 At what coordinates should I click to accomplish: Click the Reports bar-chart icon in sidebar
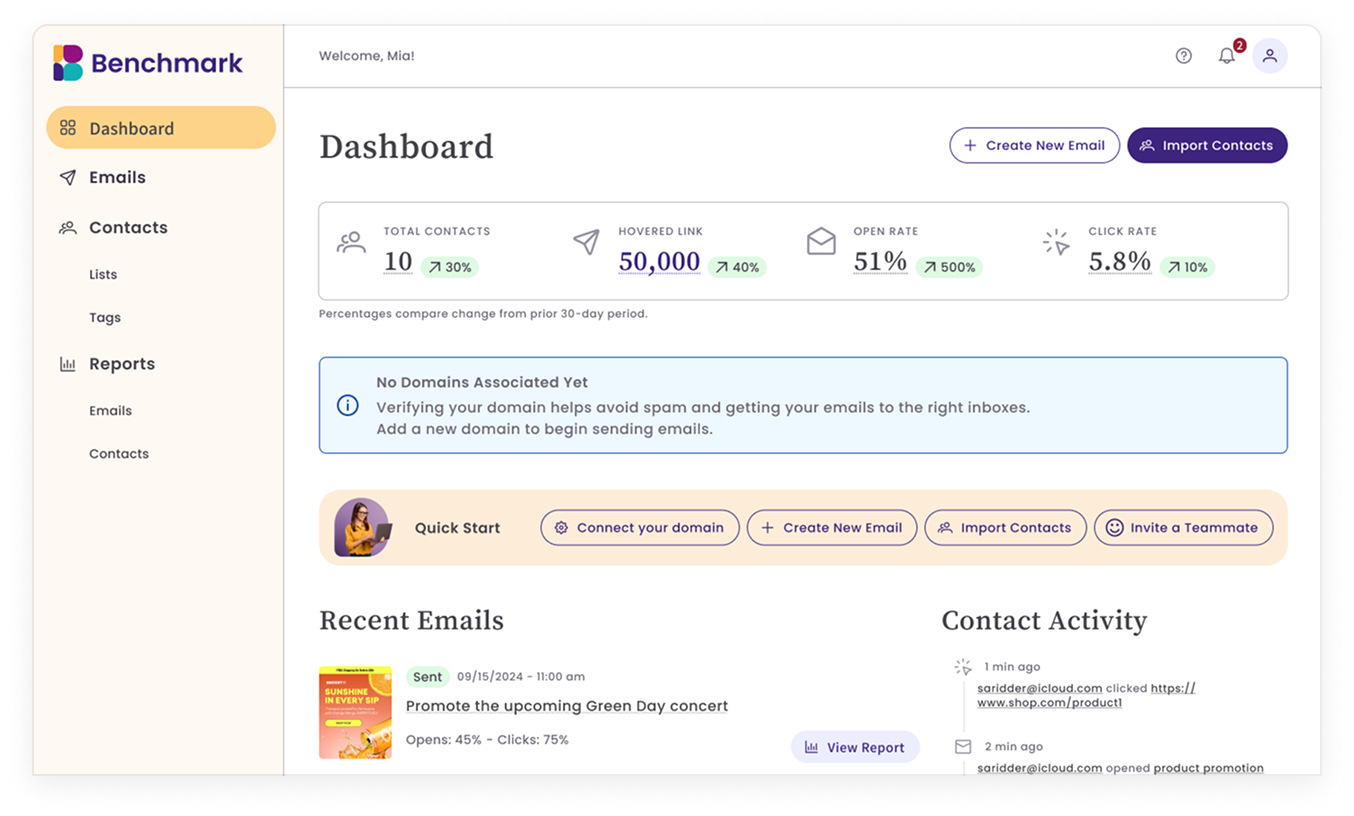[x=67, y=363]
